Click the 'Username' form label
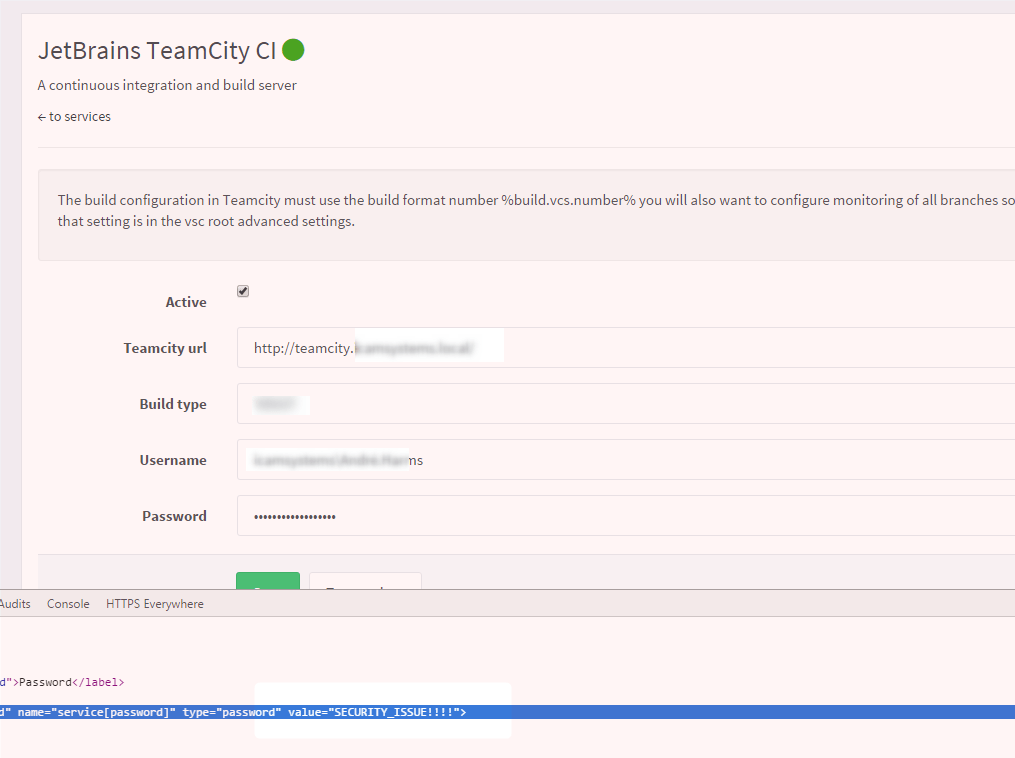The width and height of the screenshot is (1015, 758). pos(173,460)
